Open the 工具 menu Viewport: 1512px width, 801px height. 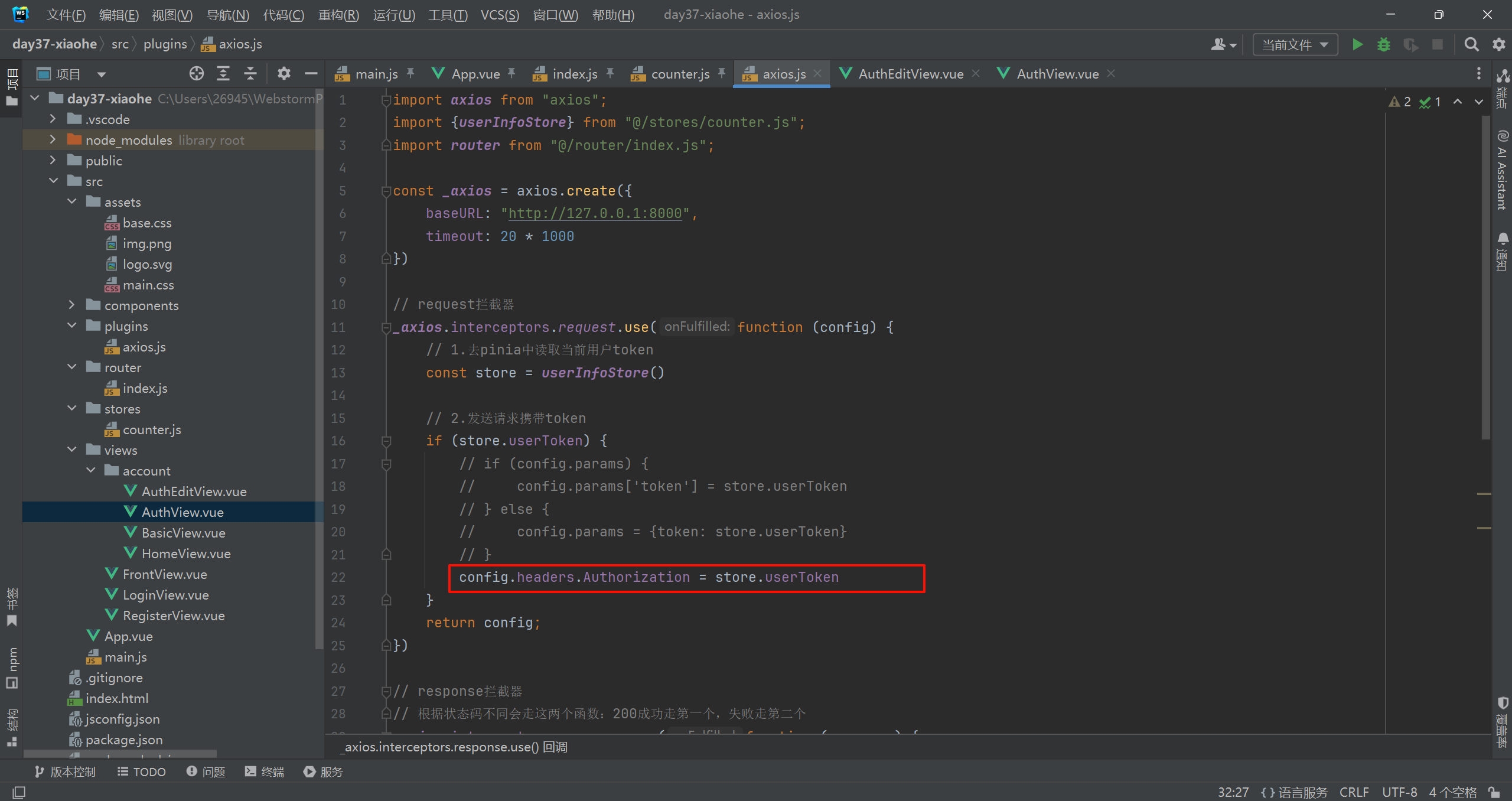[448, 15]
